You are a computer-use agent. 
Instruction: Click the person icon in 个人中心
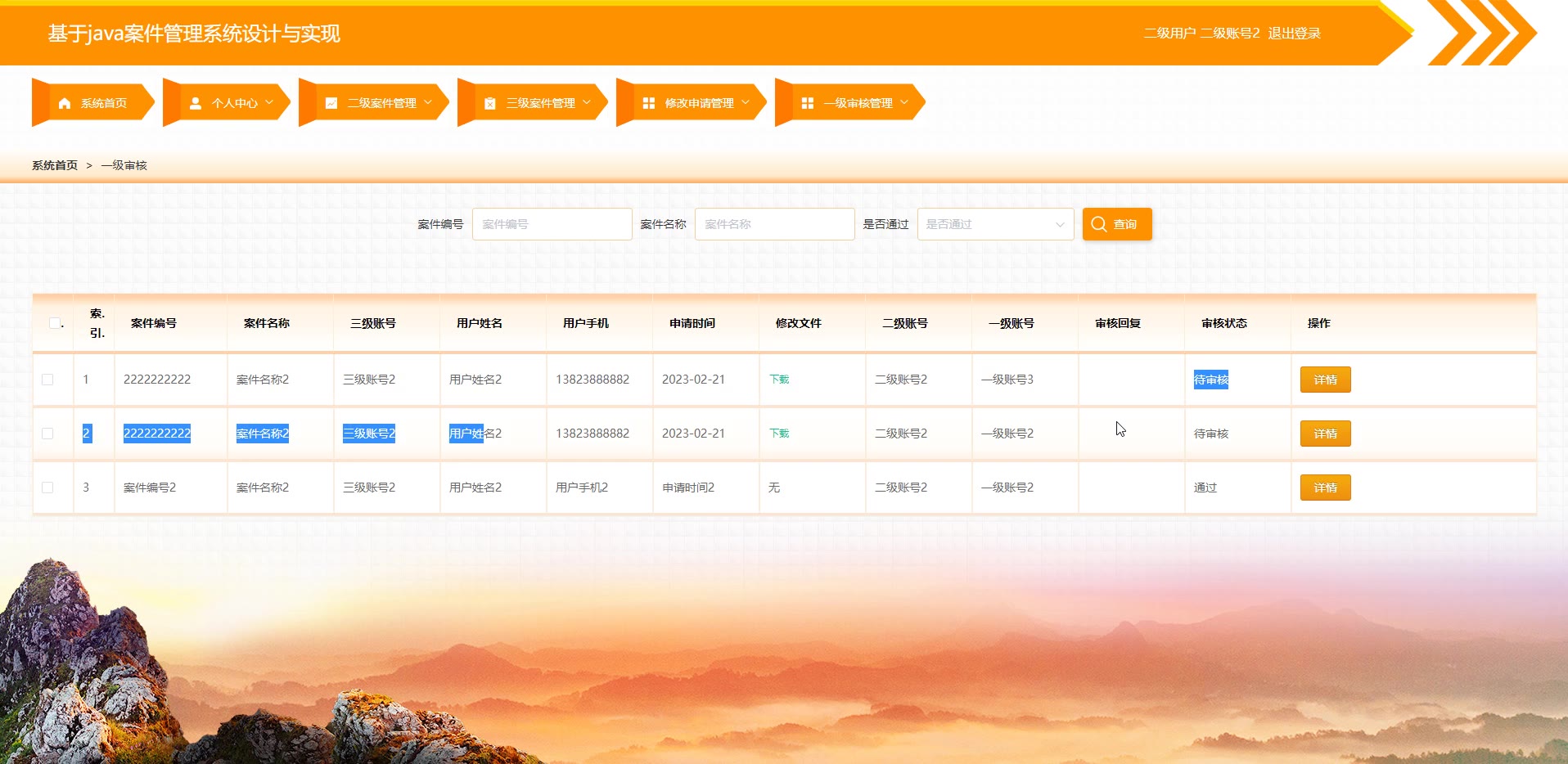tap(196, 103)
